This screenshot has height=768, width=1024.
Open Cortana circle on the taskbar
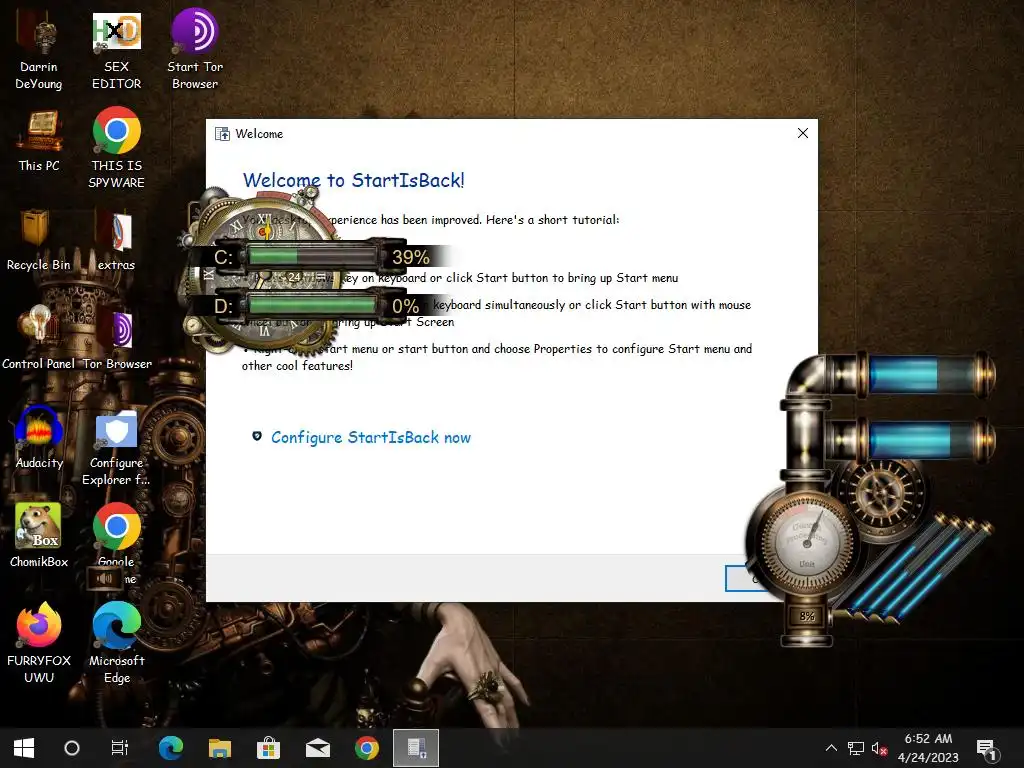tap(72, 748)
